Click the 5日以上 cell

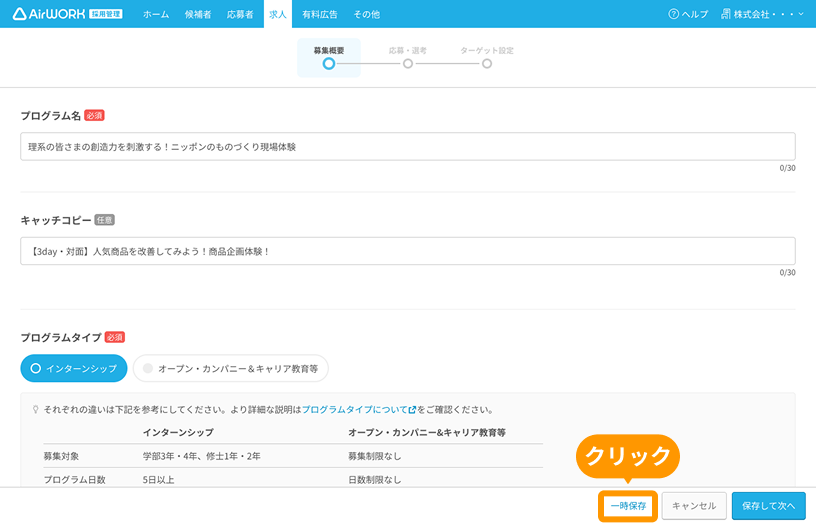tap(158, 480)
